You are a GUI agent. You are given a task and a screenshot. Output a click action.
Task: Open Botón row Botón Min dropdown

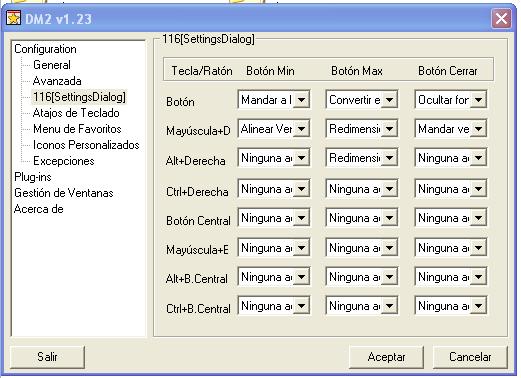[x=274, y=99]
